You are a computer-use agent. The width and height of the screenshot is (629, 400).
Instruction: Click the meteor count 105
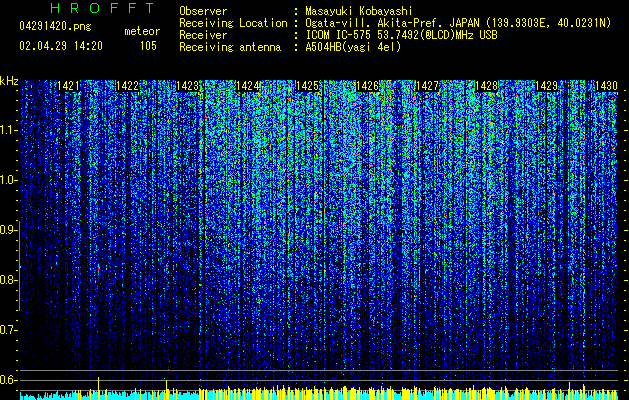148,46
